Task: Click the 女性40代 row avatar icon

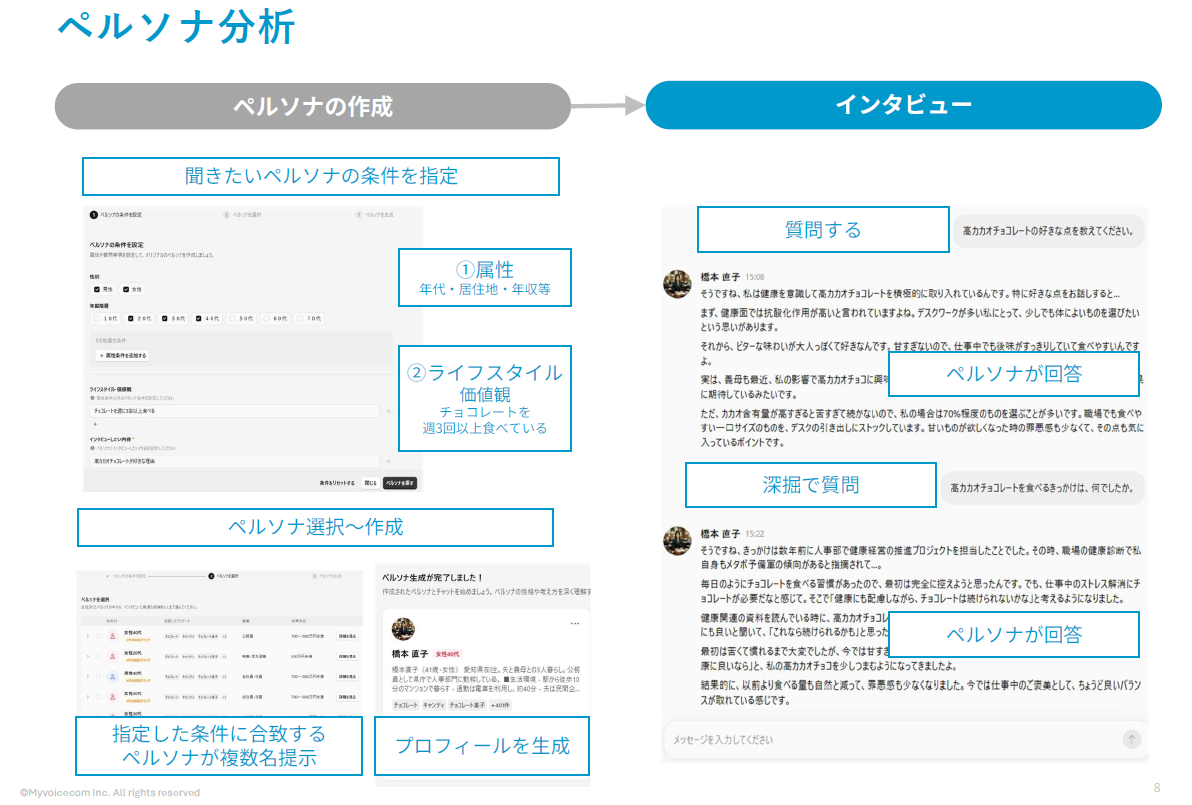Action: pyautogui.click(x=113, y=636)
